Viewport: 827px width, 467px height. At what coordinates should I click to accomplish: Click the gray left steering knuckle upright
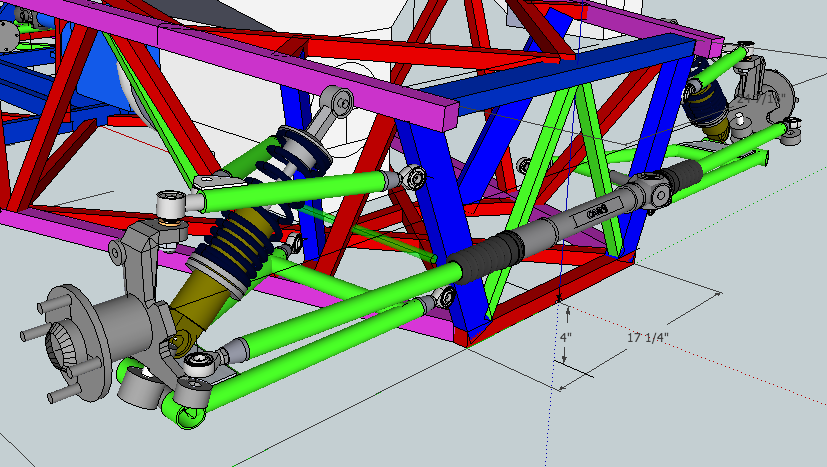pos(142,270)
